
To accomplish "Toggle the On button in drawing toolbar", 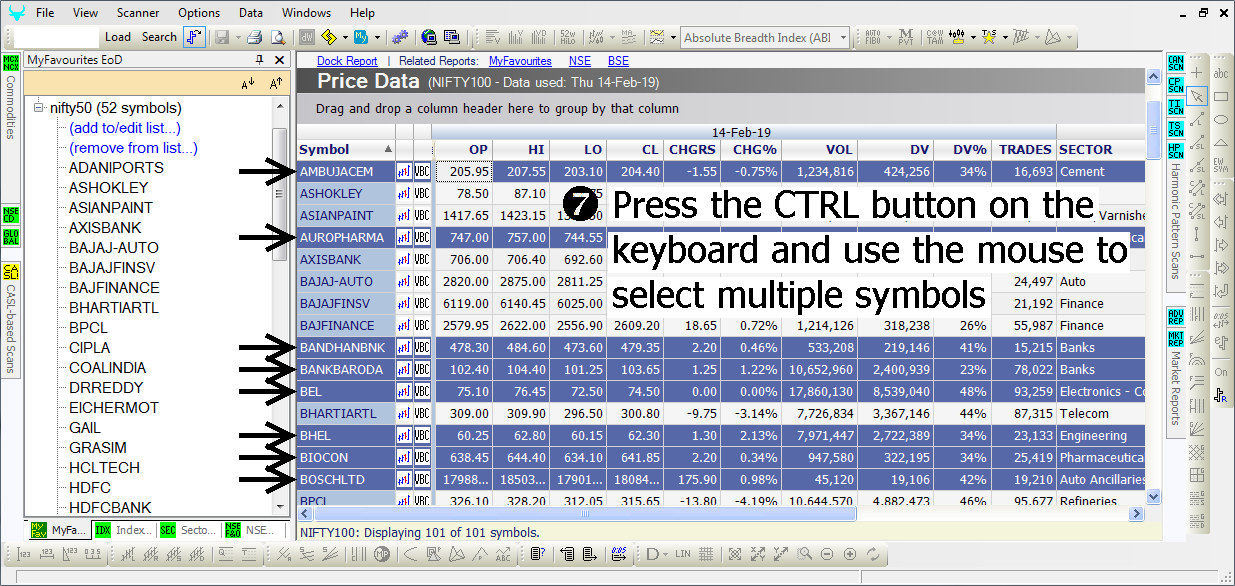I will pyautogui.click(x=1221, y=372).
